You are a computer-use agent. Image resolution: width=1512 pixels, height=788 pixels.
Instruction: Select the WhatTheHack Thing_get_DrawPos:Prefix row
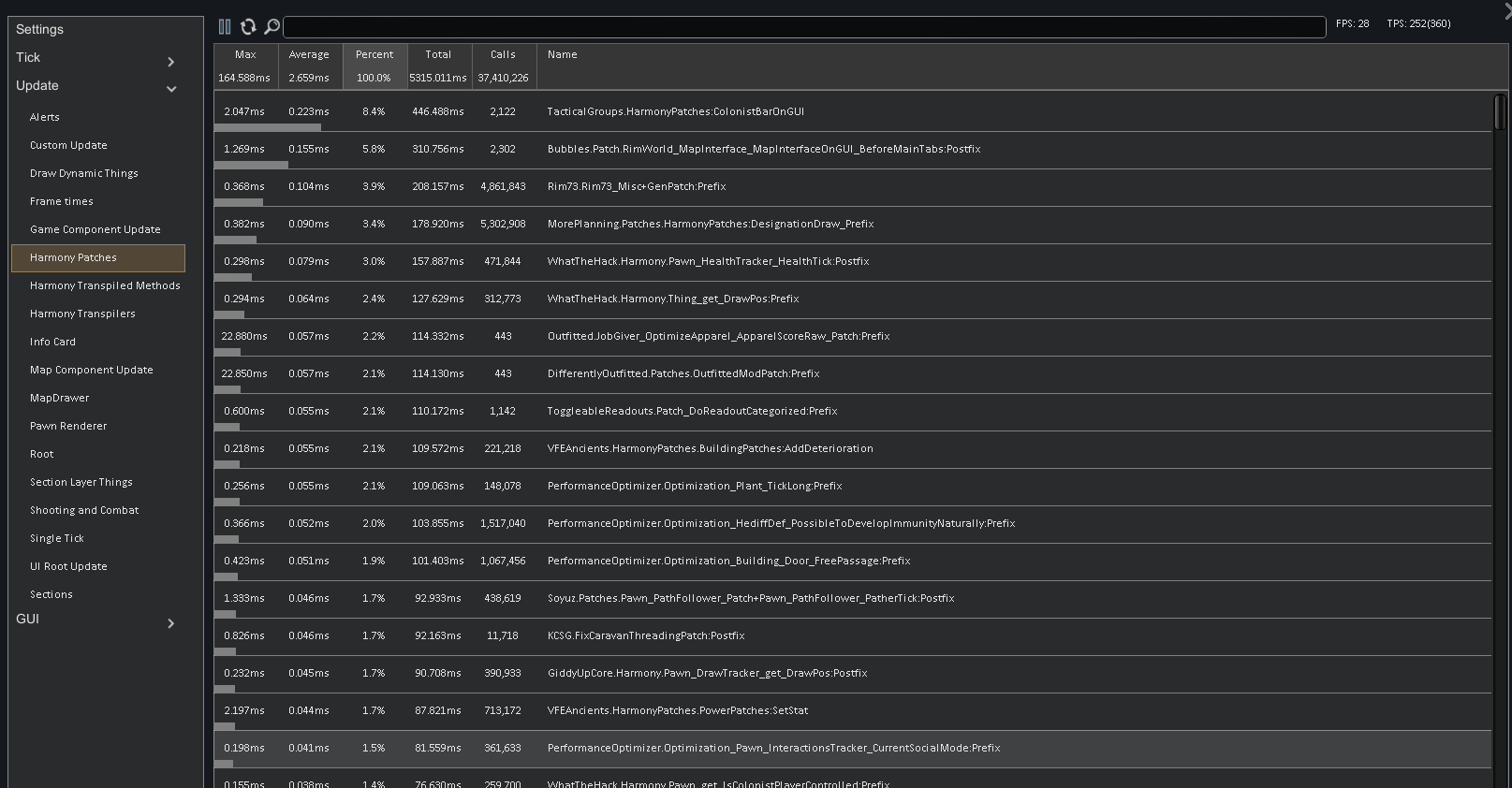pyautogui.click(x=853, y=299)
